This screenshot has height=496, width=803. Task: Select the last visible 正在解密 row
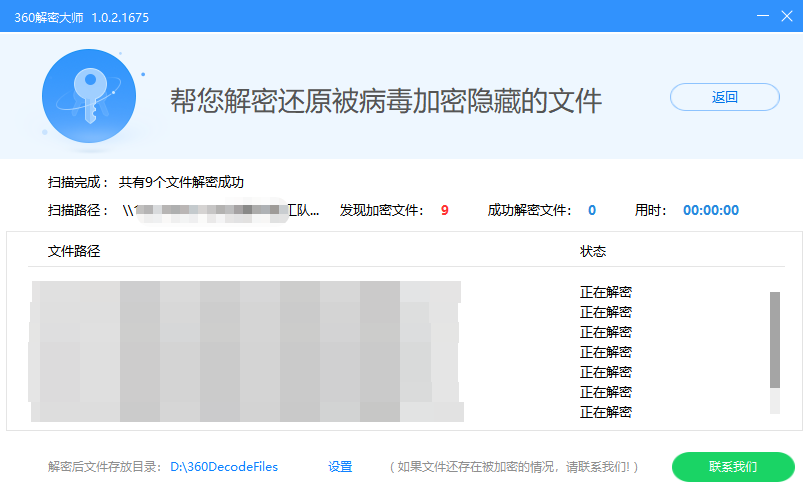coord(606,412)
